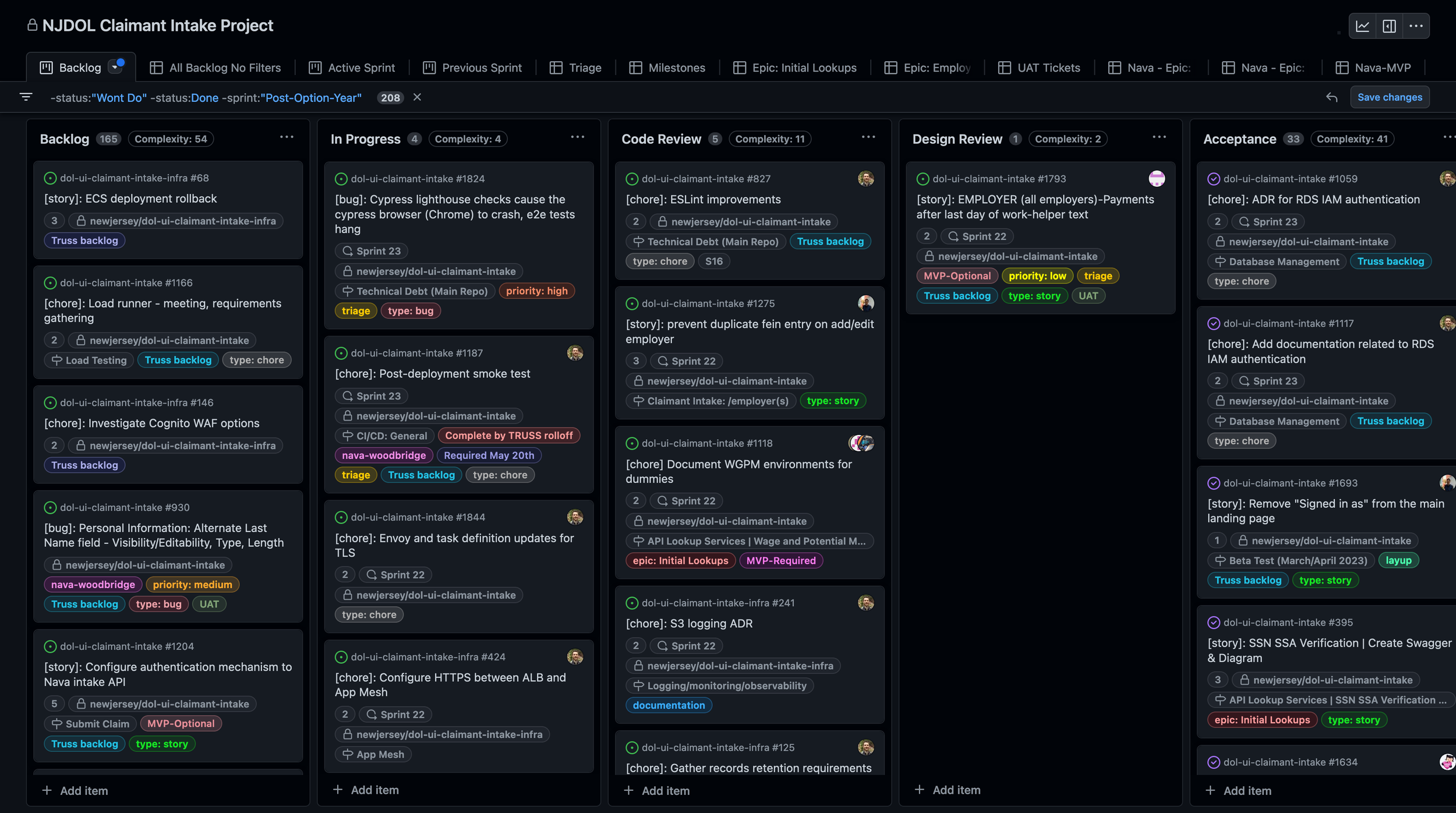The width and height of the screenshot is (1456, 813).
Task: Click the priority: high label
Action: 536,291
